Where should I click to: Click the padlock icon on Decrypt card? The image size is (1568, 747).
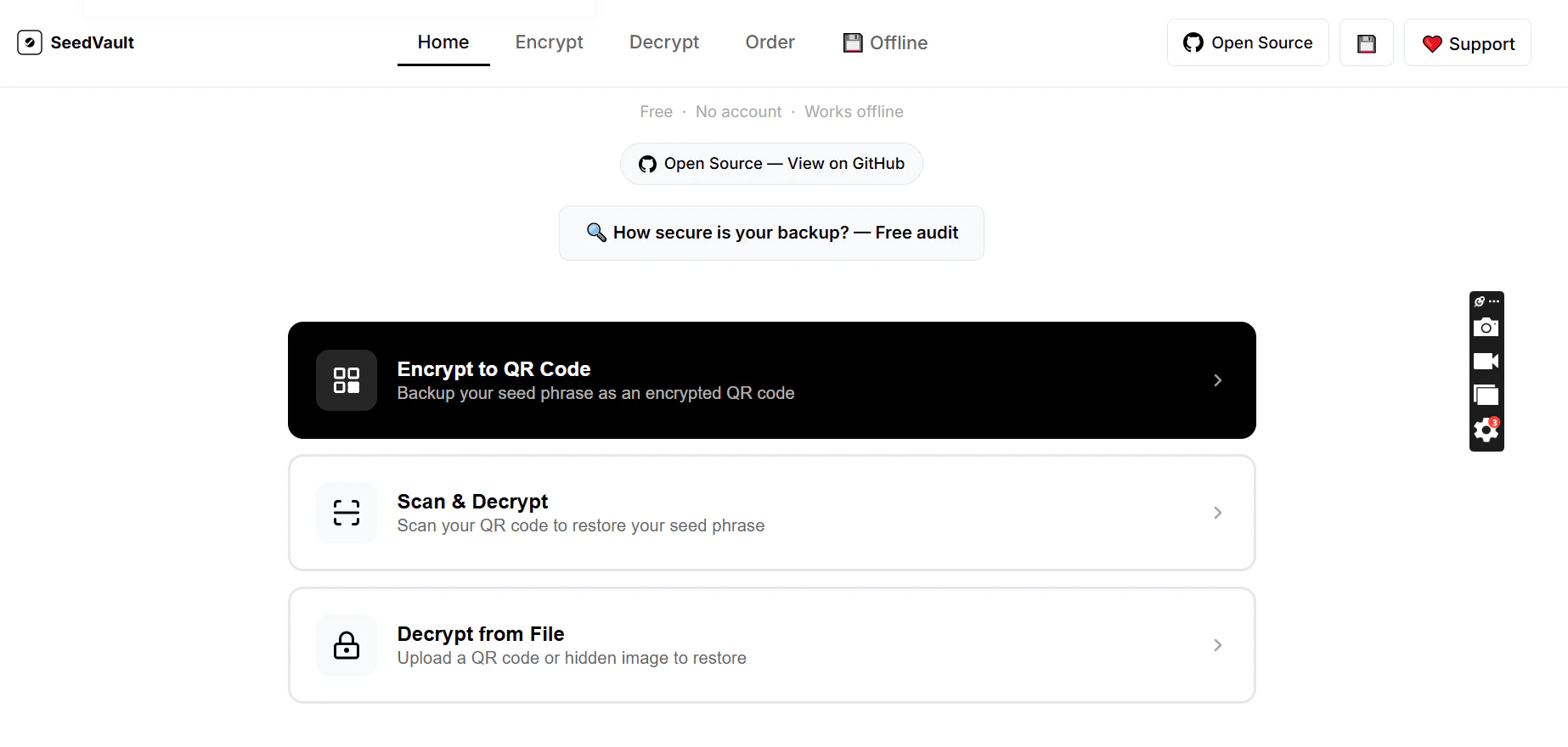point(347,645)
